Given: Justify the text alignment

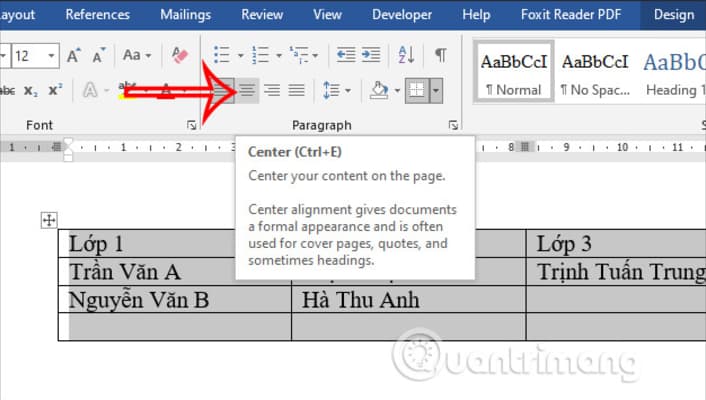Looking at the screenshot, I should click(x=296, y=91).
